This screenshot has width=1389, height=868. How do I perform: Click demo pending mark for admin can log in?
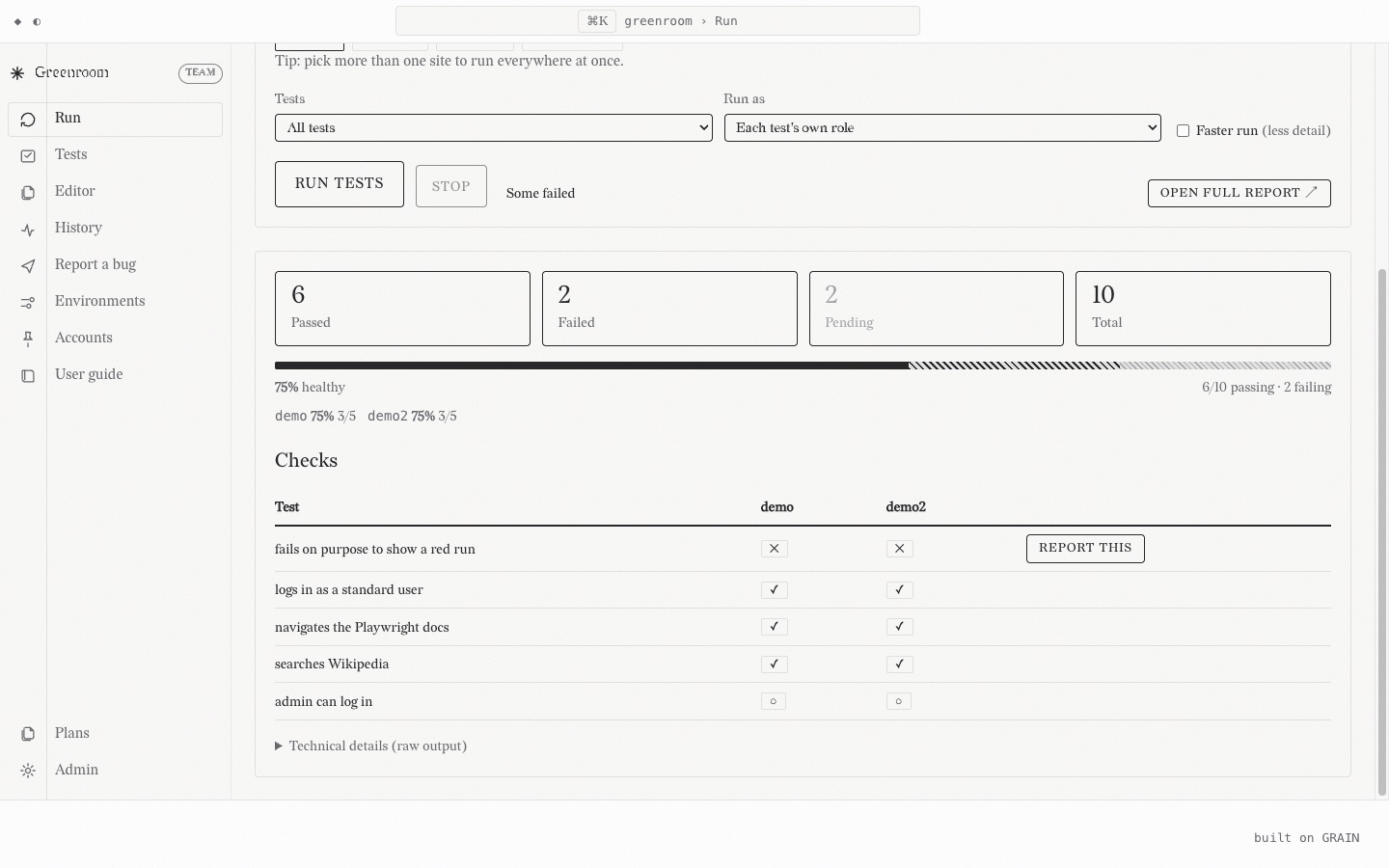pyautogui.click(x=774, y=701)
